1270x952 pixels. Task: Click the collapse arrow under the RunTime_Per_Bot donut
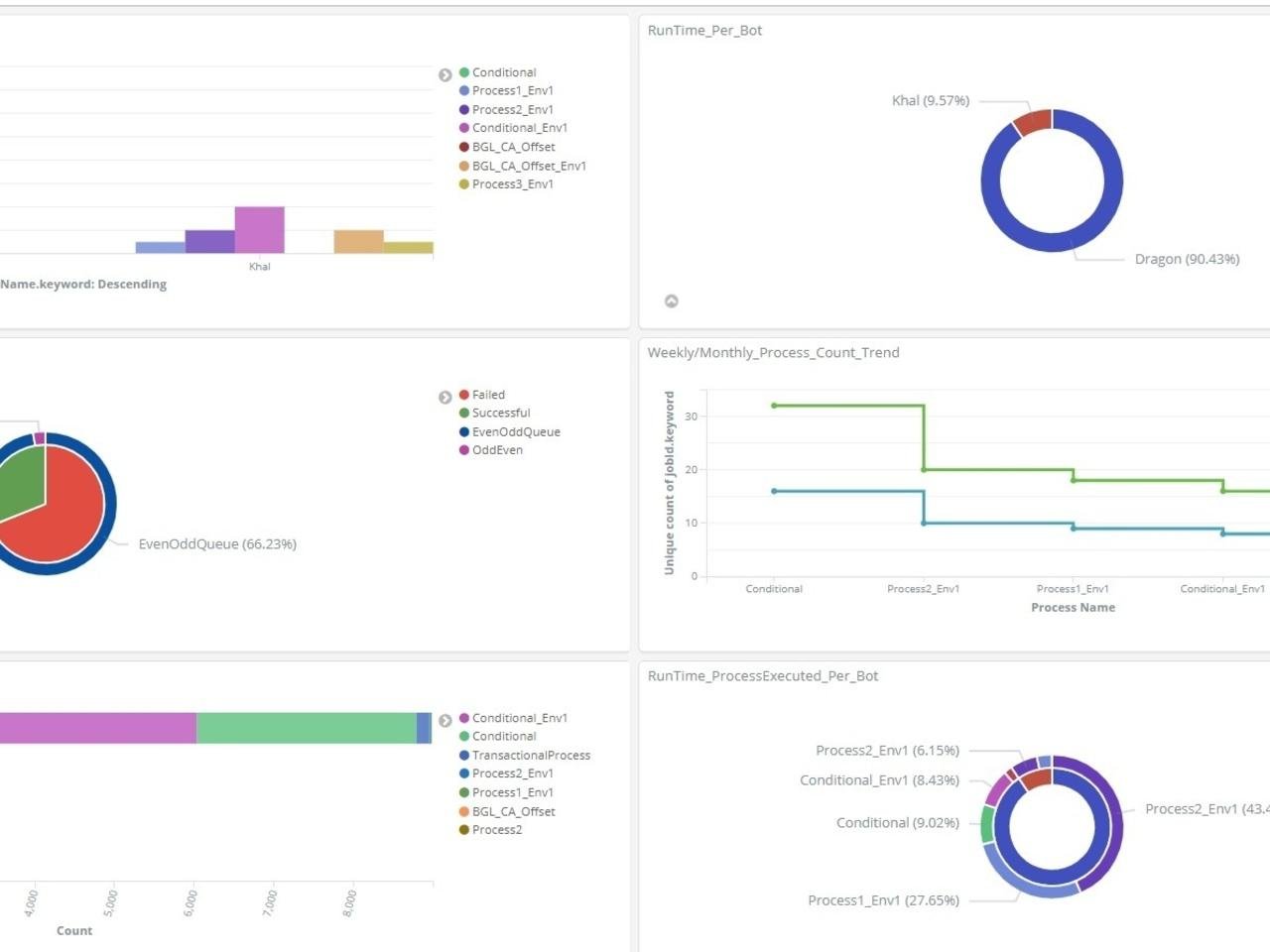(x=672, y=300)
